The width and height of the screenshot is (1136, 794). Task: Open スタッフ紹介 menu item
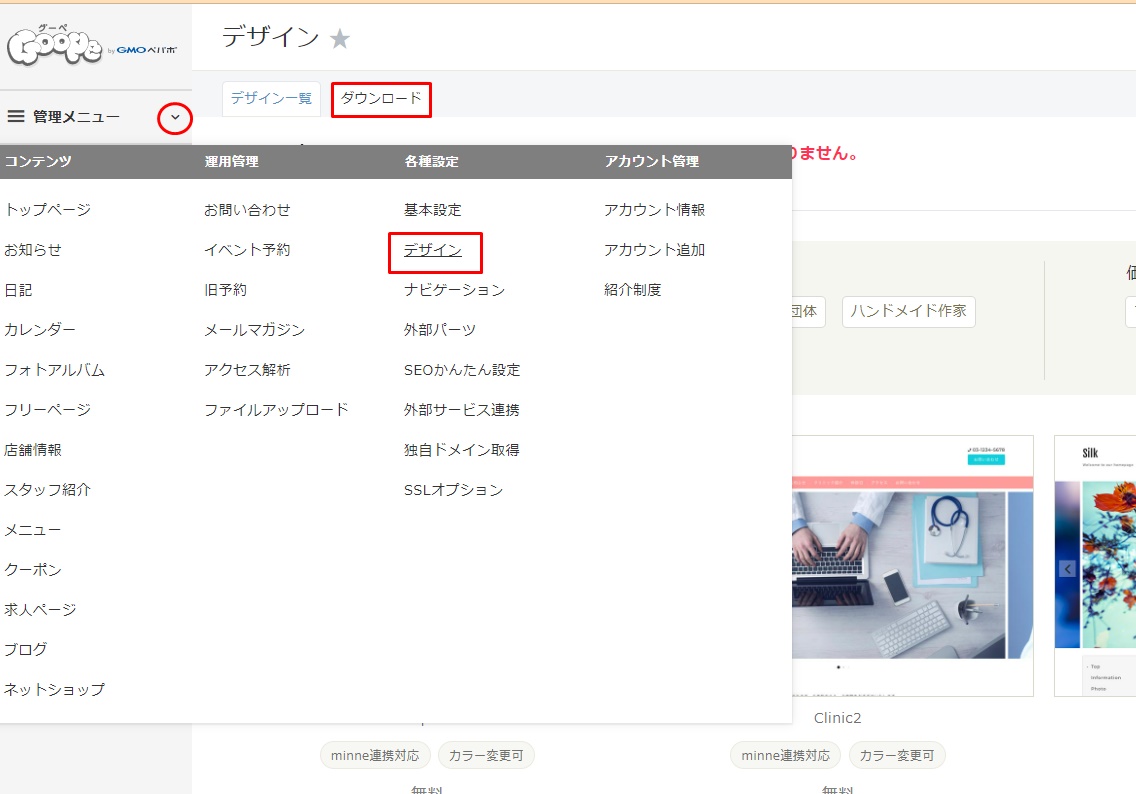click(48, 490)
